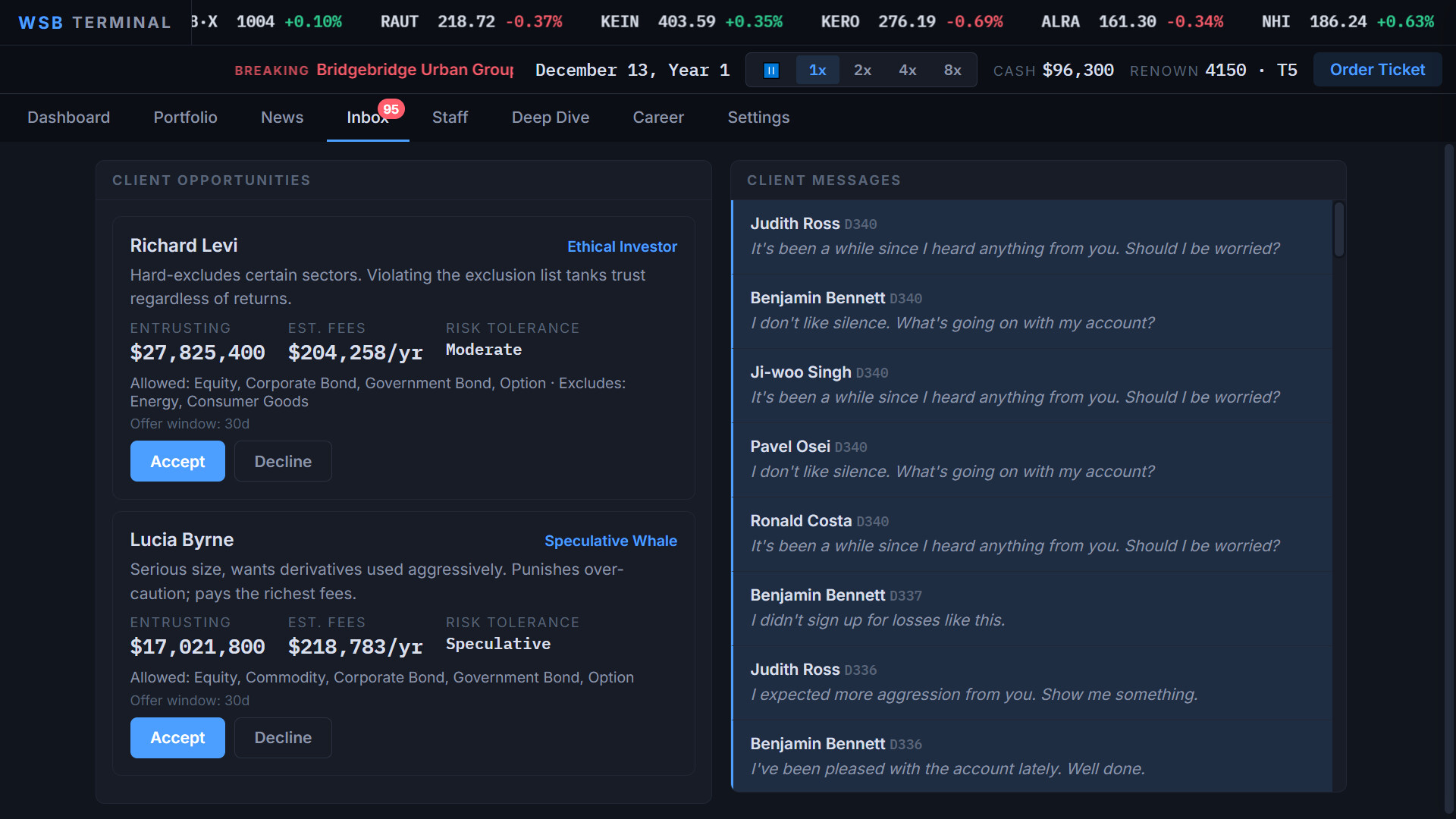This screenshot has height=819, width=1456.
Task: Set game speed to 2x
Action: (862, 71)
